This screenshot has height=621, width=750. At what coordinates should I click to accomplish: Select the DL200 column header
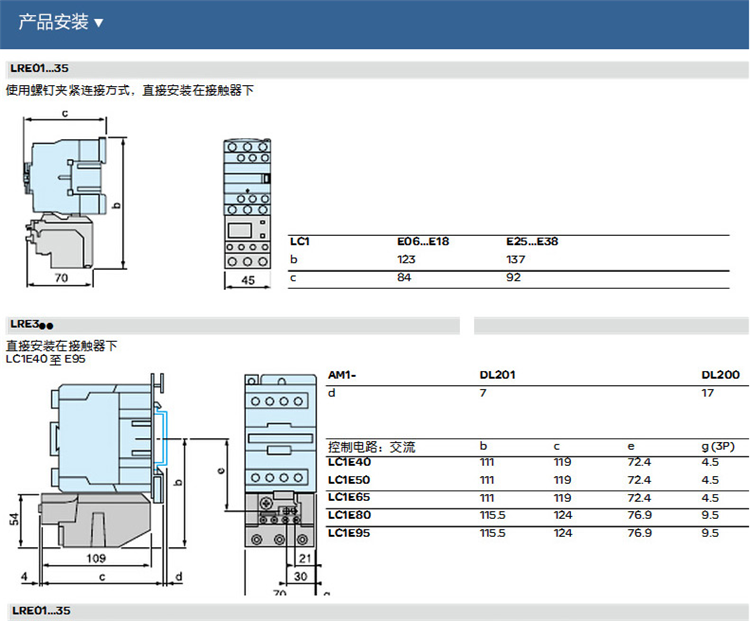(720, 375)
